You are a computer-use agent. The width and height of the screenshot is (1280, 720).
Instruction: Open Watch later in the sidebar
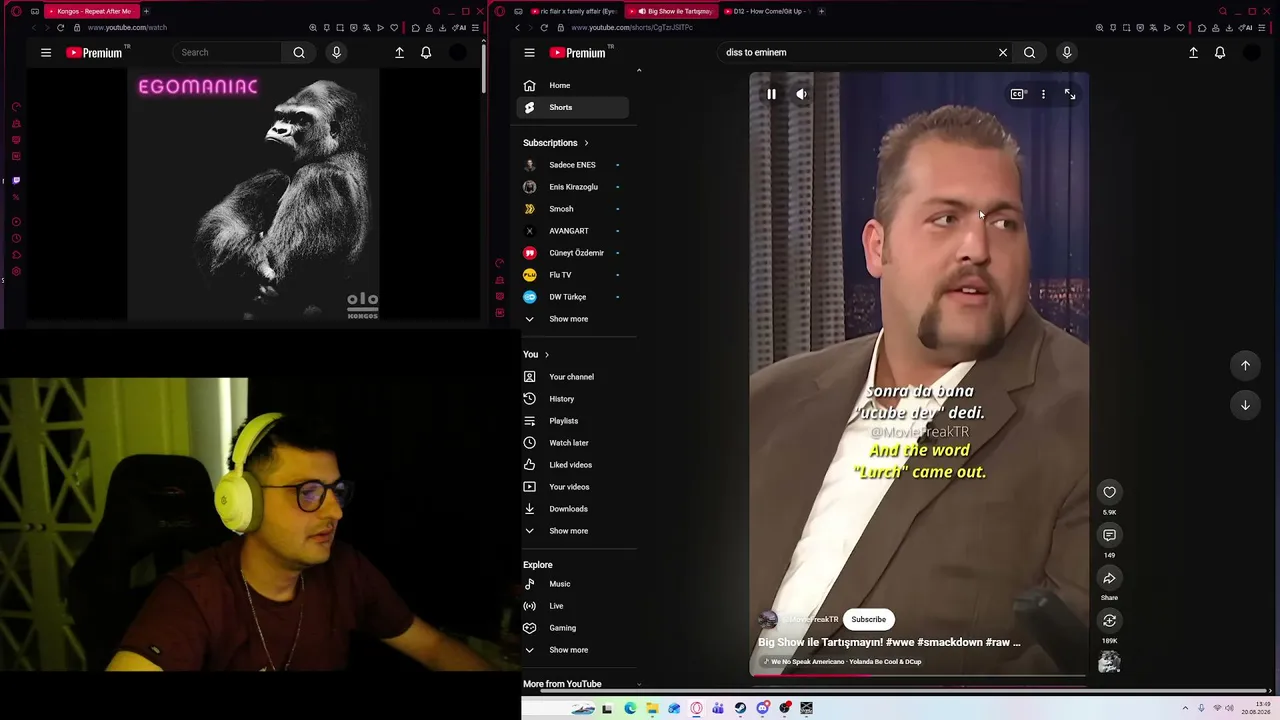click(573, 443)
